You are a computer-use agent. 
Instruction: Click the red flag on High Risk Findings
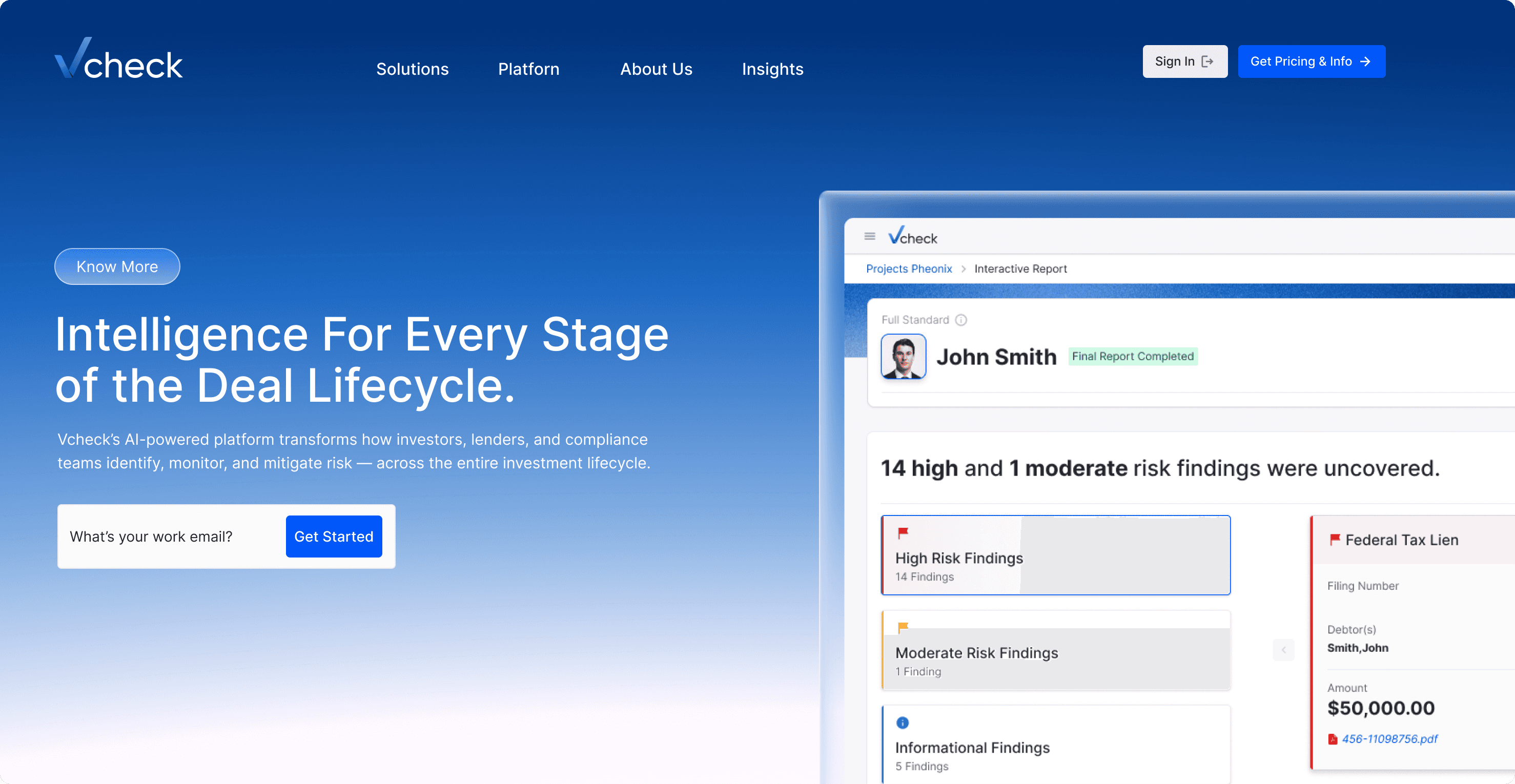coord(903,533)
